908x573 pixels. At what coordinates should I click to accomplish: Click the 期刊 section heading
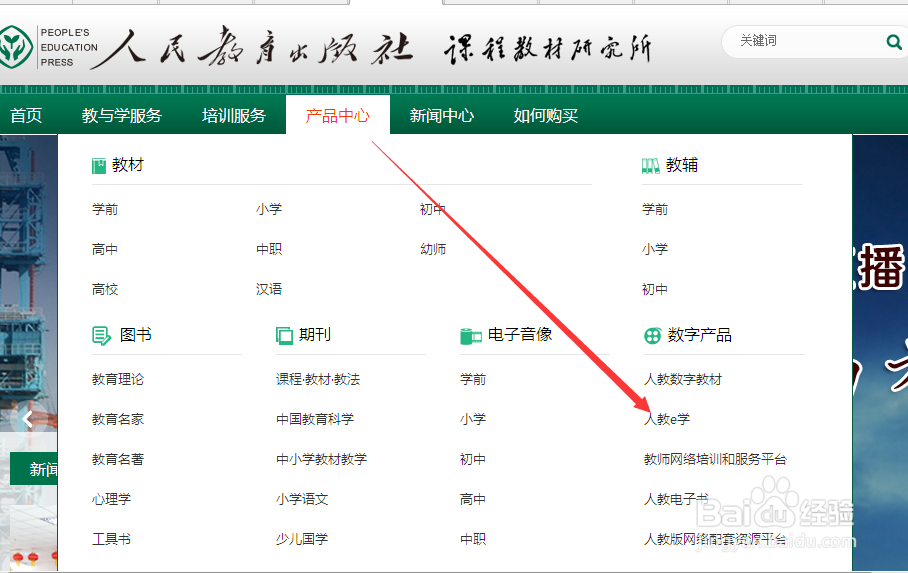(x=315, y=335)
